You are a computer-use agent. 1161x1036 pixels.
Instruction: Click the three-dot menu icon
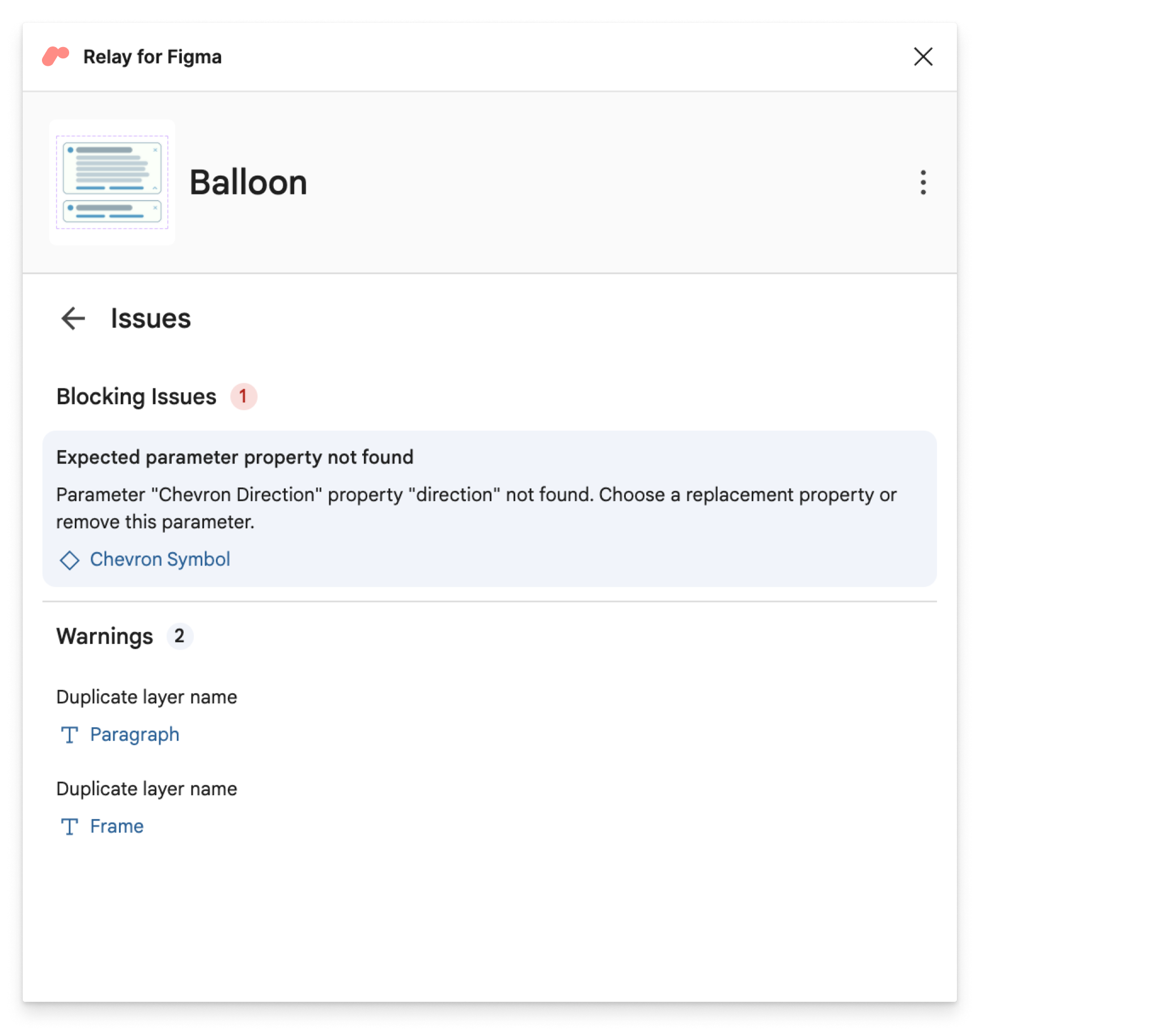(x=923, y=182)
